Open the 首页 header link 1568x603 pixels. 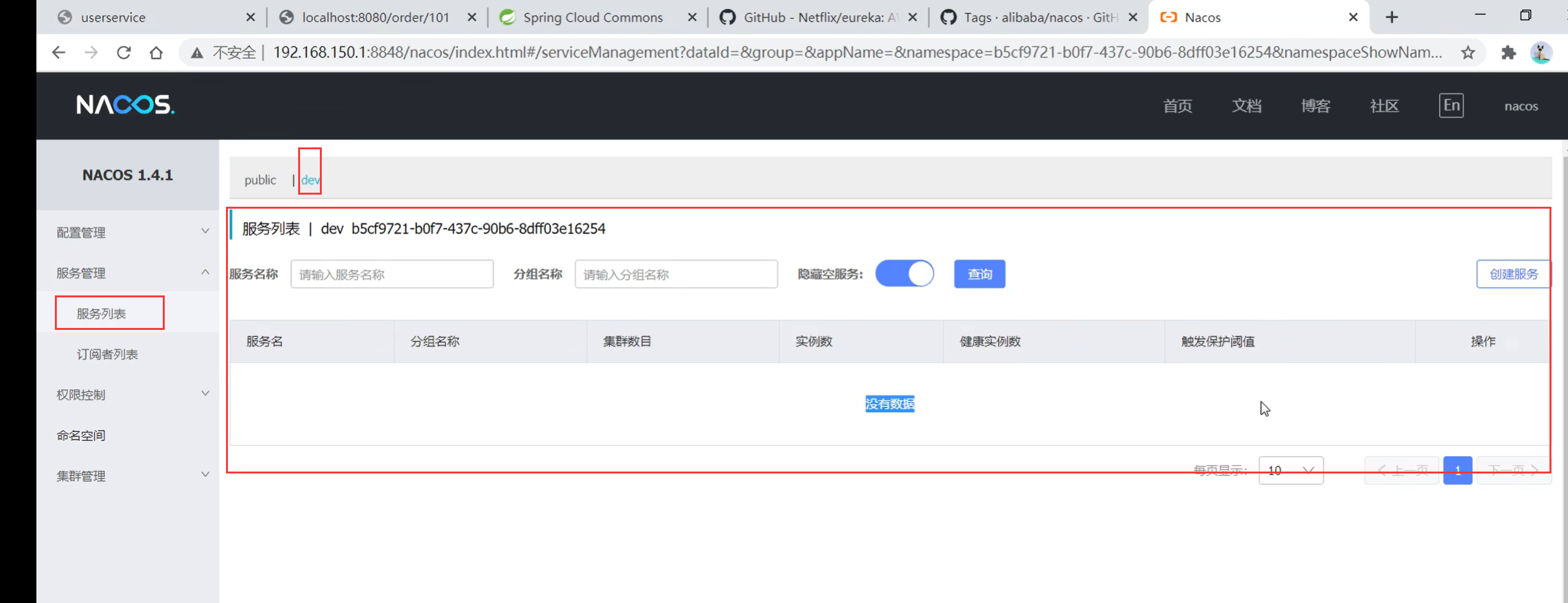coord(1177,106)
